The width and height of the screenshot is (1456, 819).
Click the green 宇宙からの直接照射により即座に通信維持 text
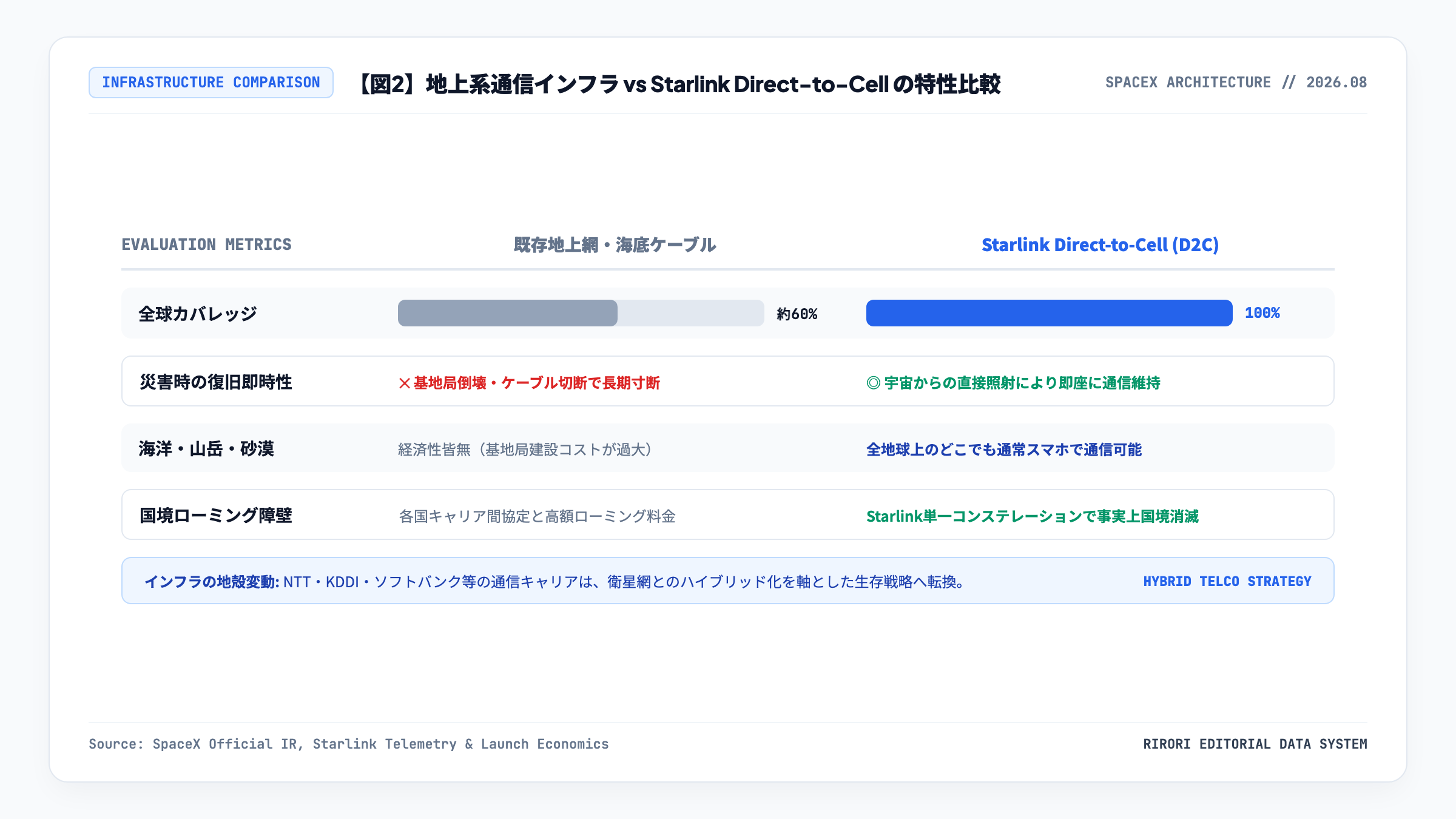1013,383
